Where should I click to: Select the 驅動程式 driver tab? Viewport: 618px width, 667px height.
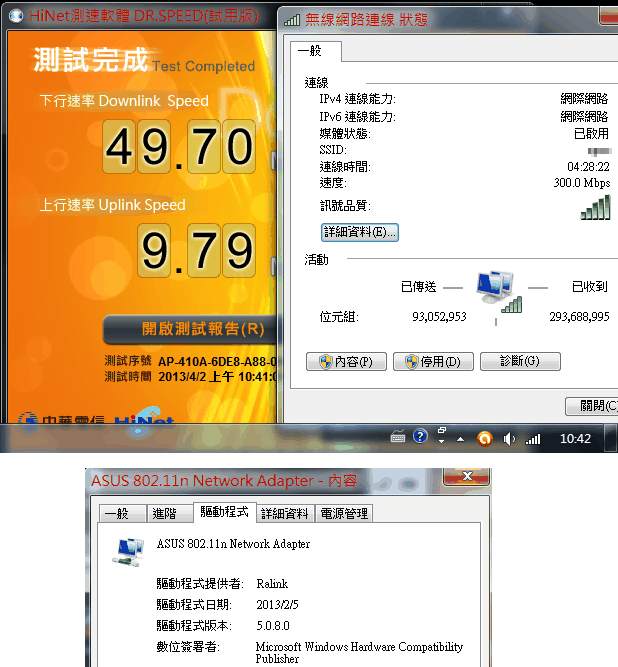[x=224, y=512]
